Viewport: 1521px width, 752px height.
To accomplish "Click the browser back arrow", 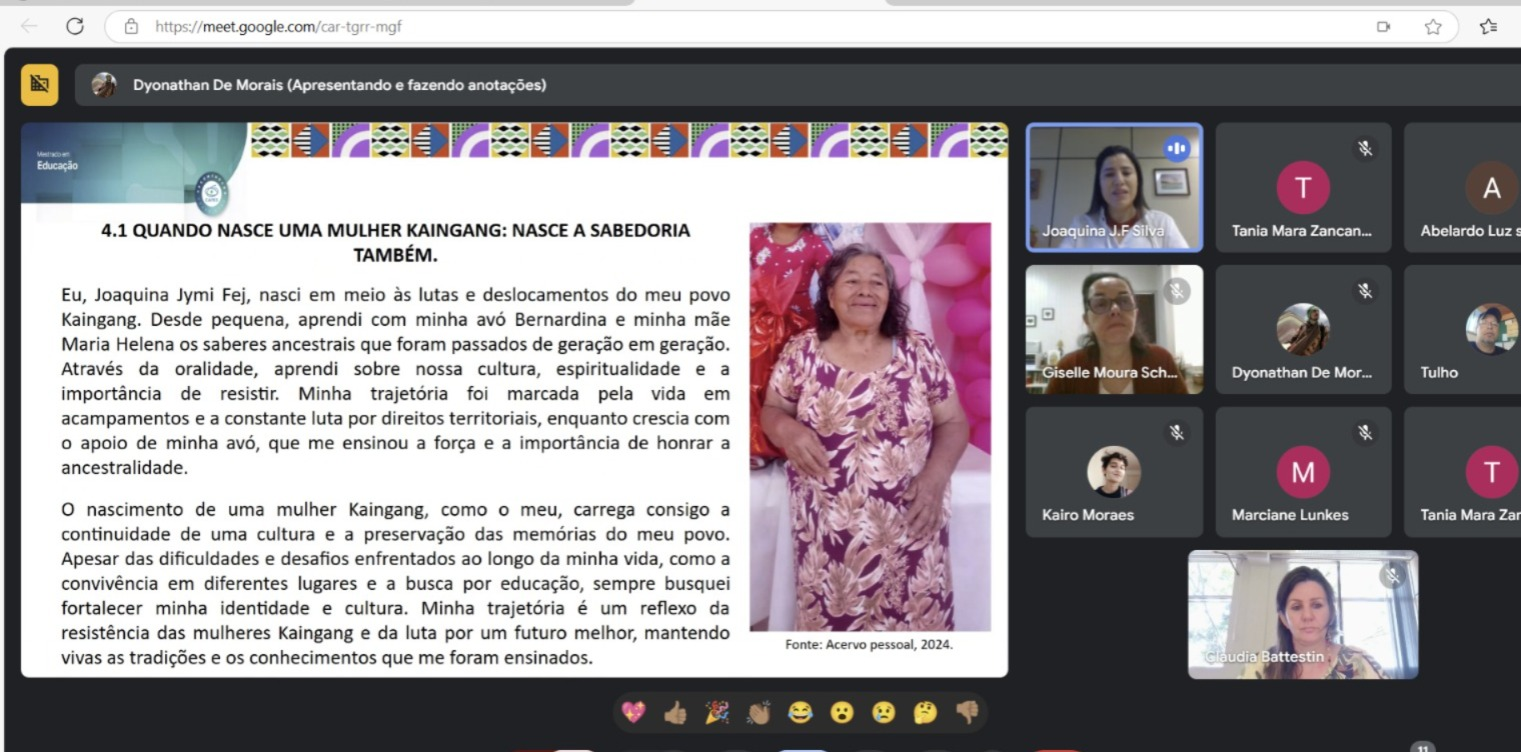I will click(29, 27).
